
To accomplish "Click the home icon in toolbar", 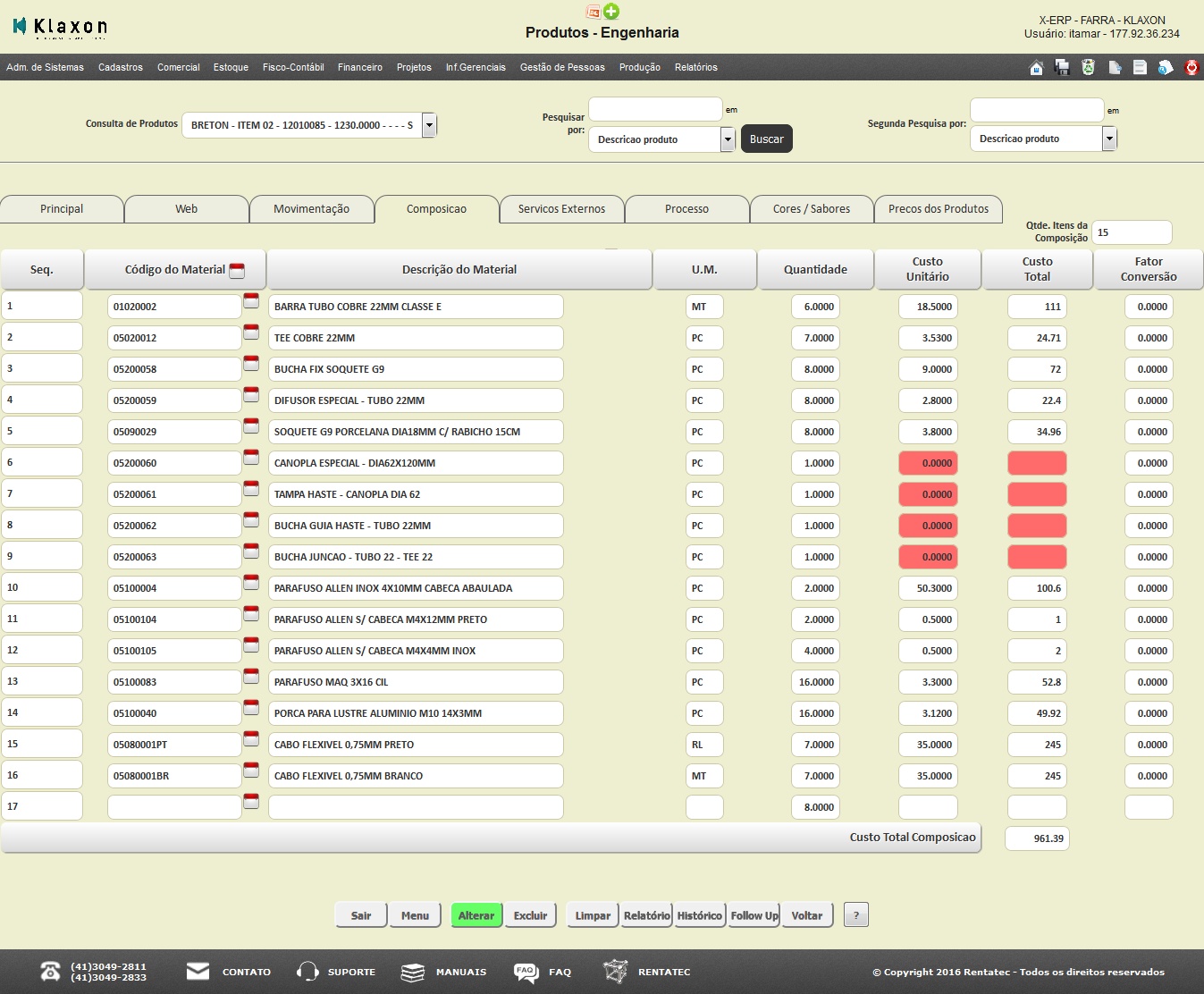I will tap(1037, 67).
